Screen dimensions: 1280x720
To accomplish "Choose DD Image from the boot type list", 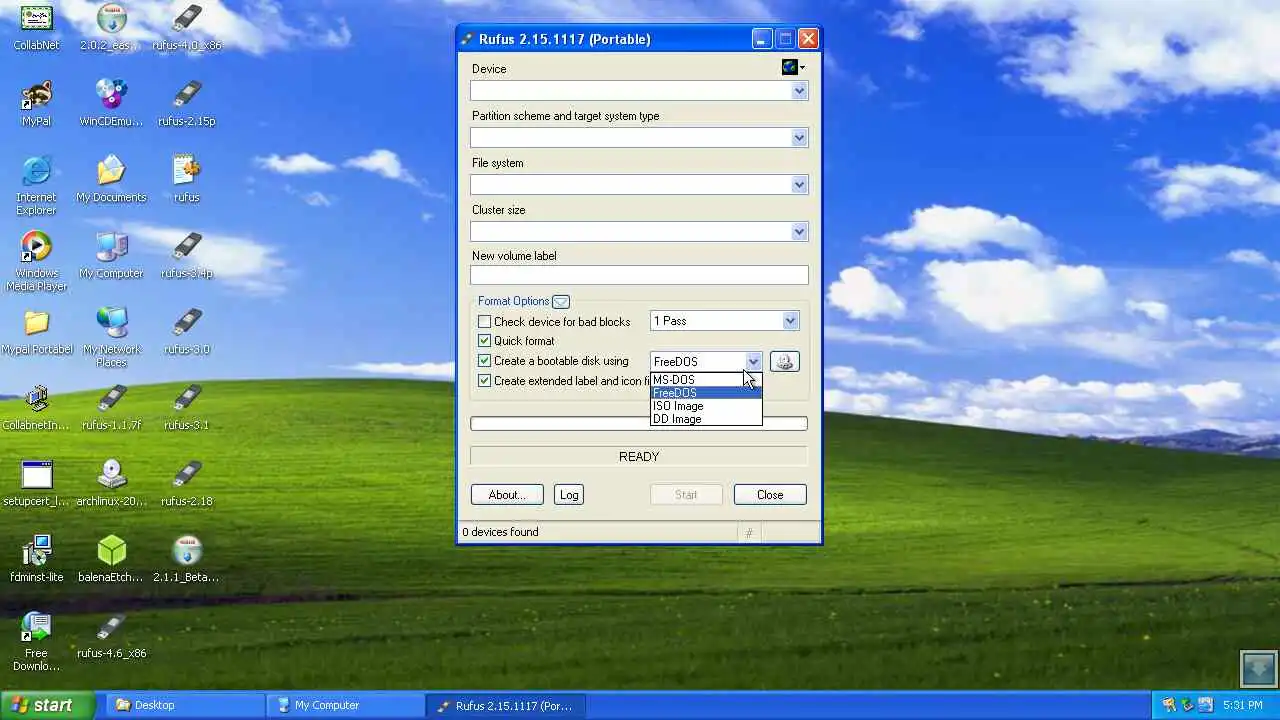I will pos(706,419).
